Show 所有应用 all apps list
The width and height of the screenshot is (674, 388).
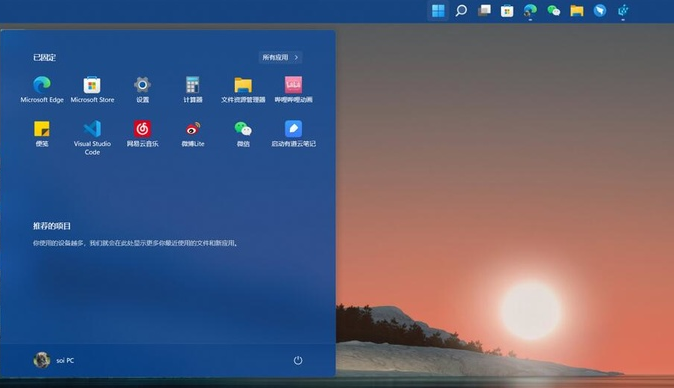[280, 57]
